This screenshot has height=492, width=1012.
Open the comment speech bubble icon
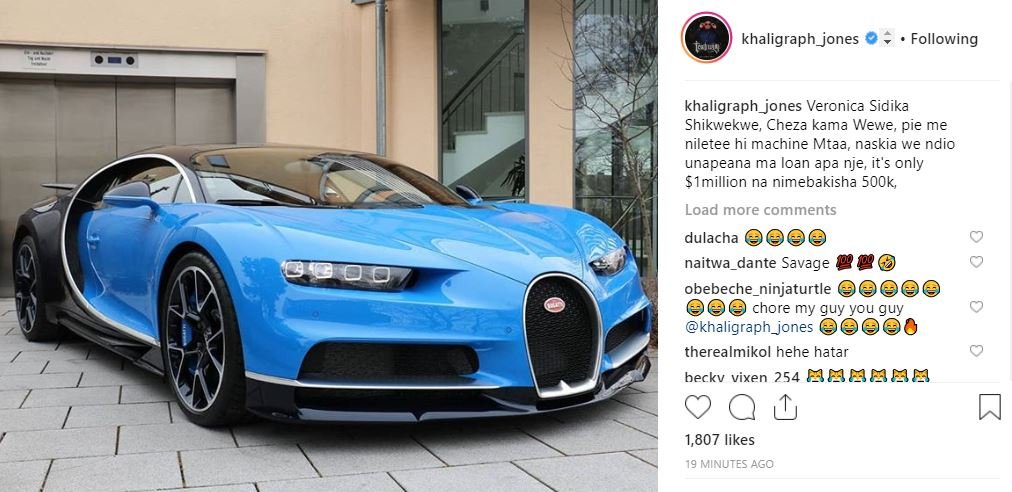[x=742, y=407]
